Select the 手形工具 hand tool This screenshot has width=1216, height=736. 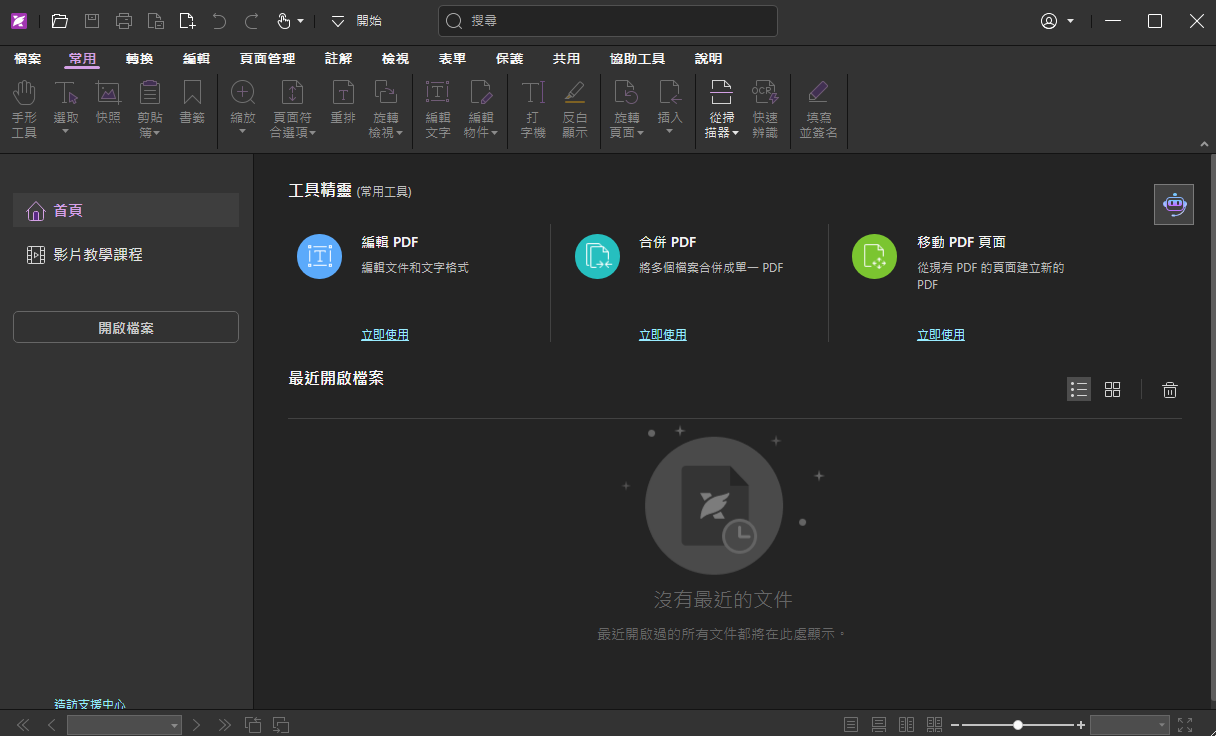pyautogui.click(x=24, y=109)
